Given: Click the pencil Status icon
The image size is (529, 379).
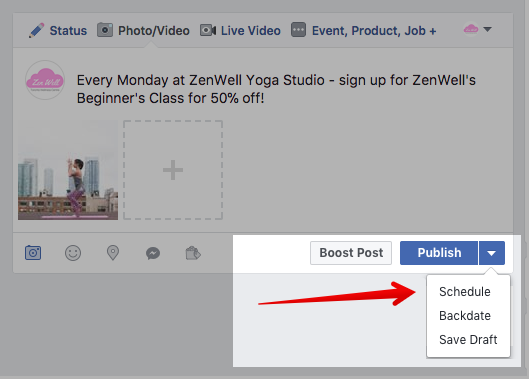Looking at the screenshot, I should pyautogui.click(x=36, y=30).
